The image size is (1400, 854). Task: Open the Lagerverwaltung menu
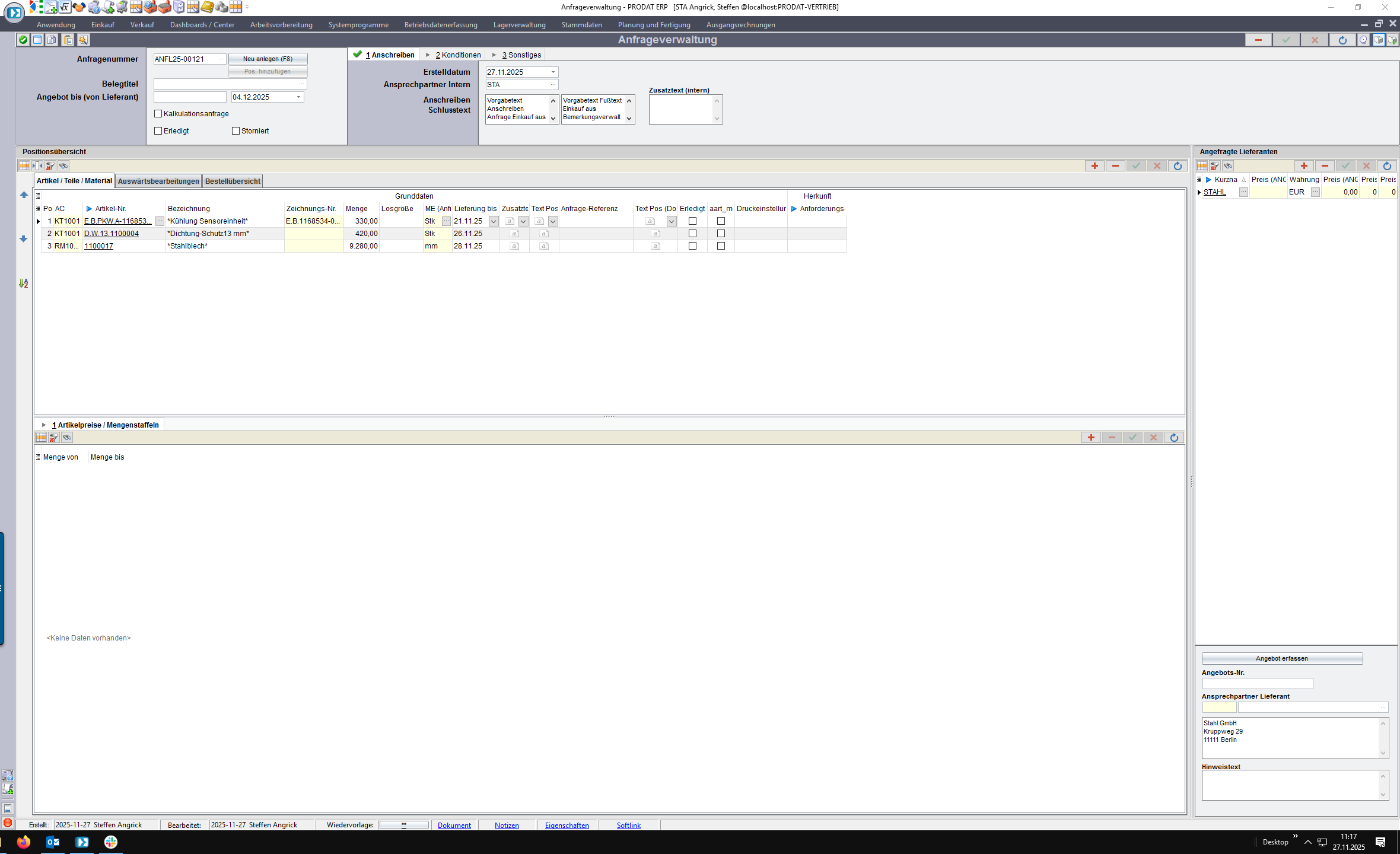click(x=519, y=25)
